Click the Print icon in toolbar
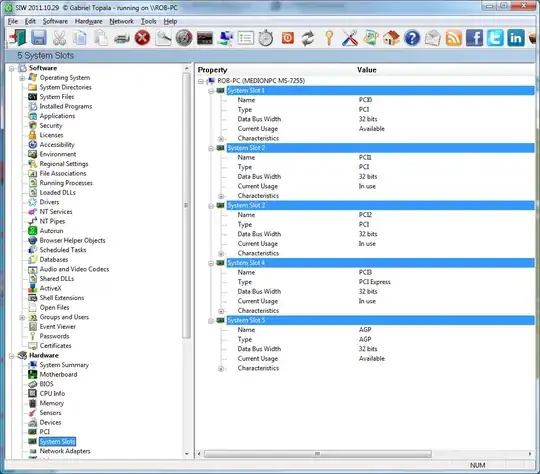The image size is (540, 474). [122, 38]
